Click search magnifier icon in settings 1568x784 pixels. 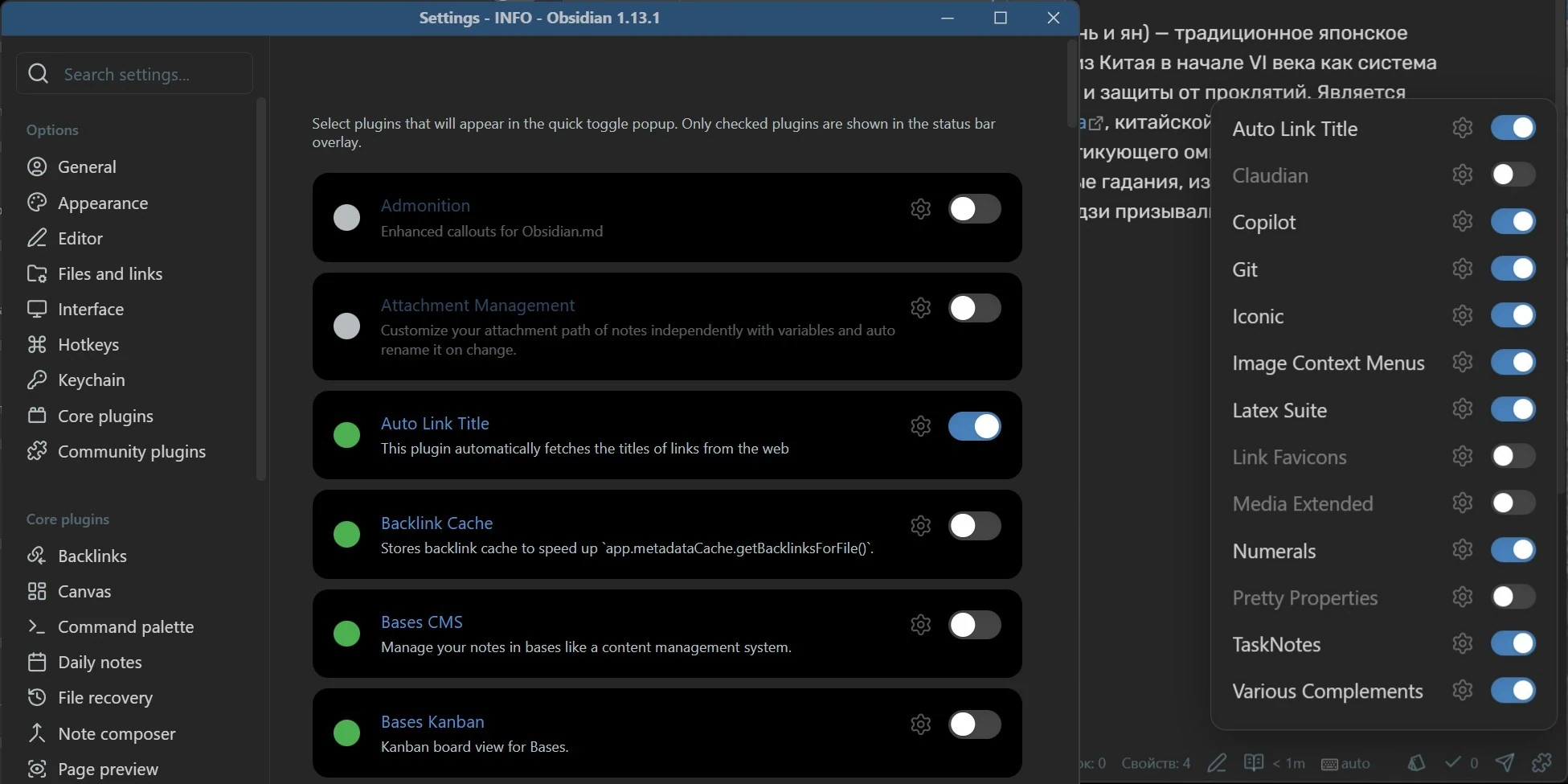point(38,74)
